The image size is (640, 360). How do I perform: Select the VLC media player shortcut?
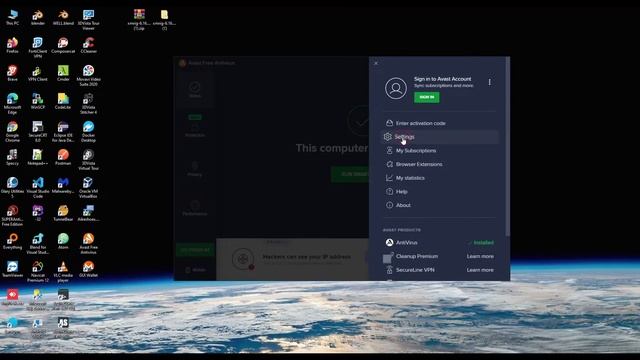tap(63, 271)
